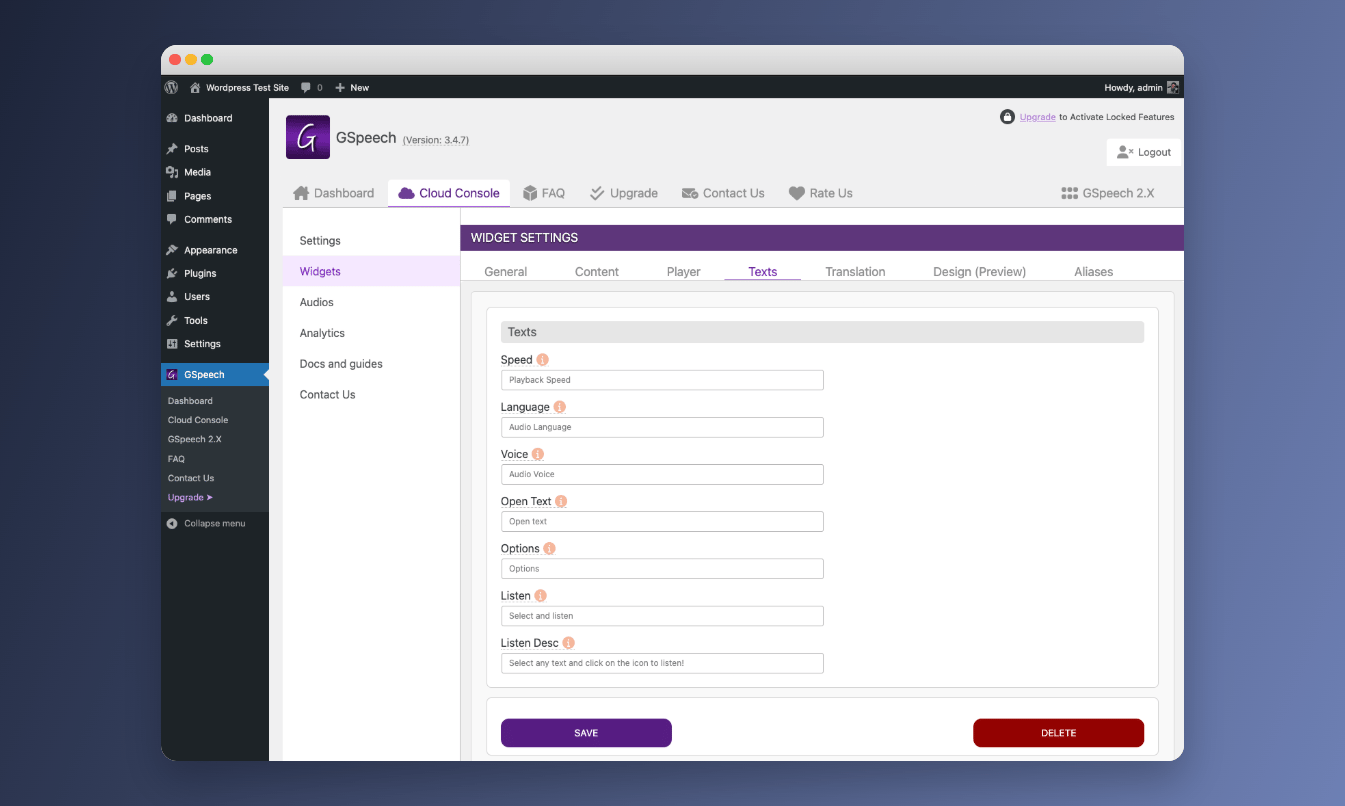Click the Playback Speed input field

pos(662,380)
